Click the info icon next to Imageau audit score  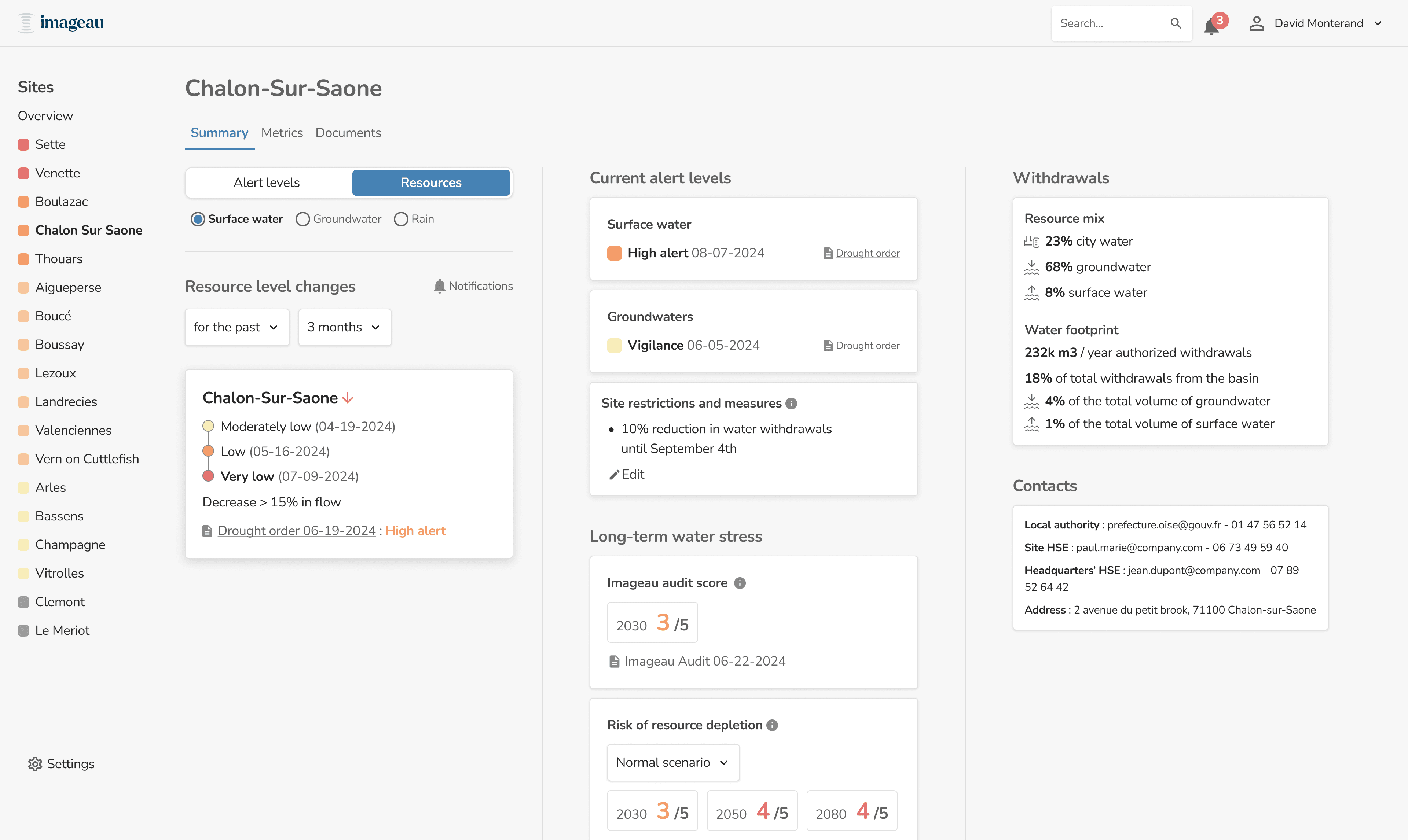(740, 583)
